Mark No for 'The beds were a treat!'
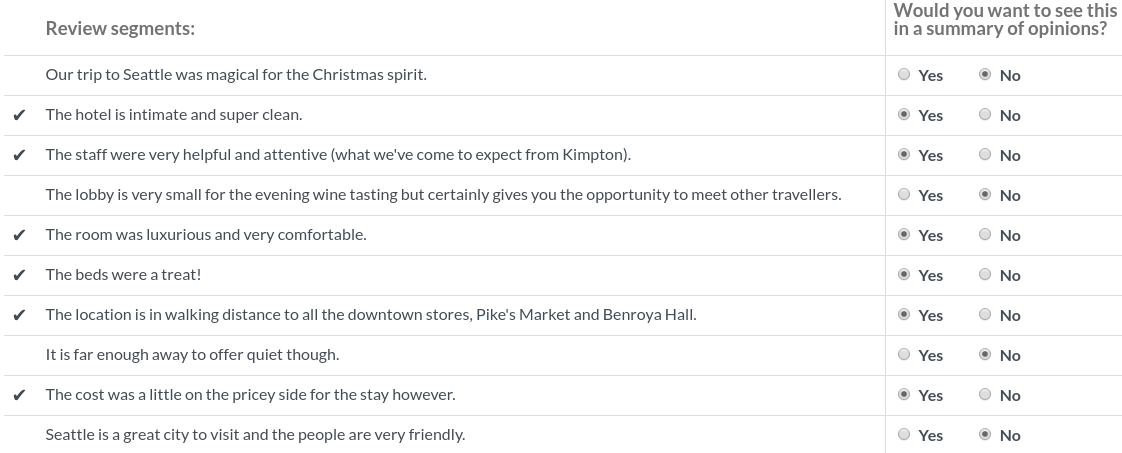 [x=985, y=275]
